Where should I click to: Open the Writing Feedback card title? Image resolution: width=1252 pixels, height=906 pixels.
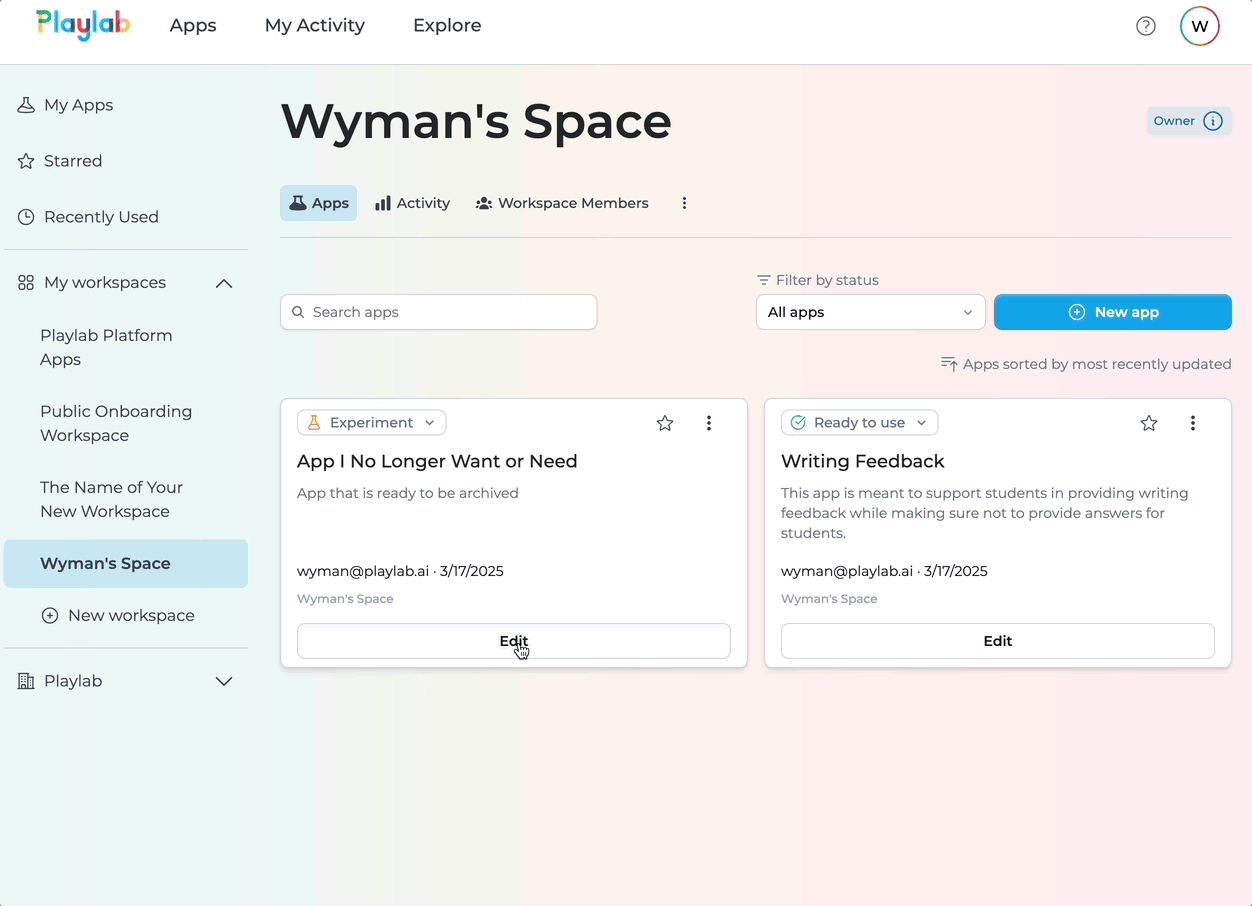[863, 461]
